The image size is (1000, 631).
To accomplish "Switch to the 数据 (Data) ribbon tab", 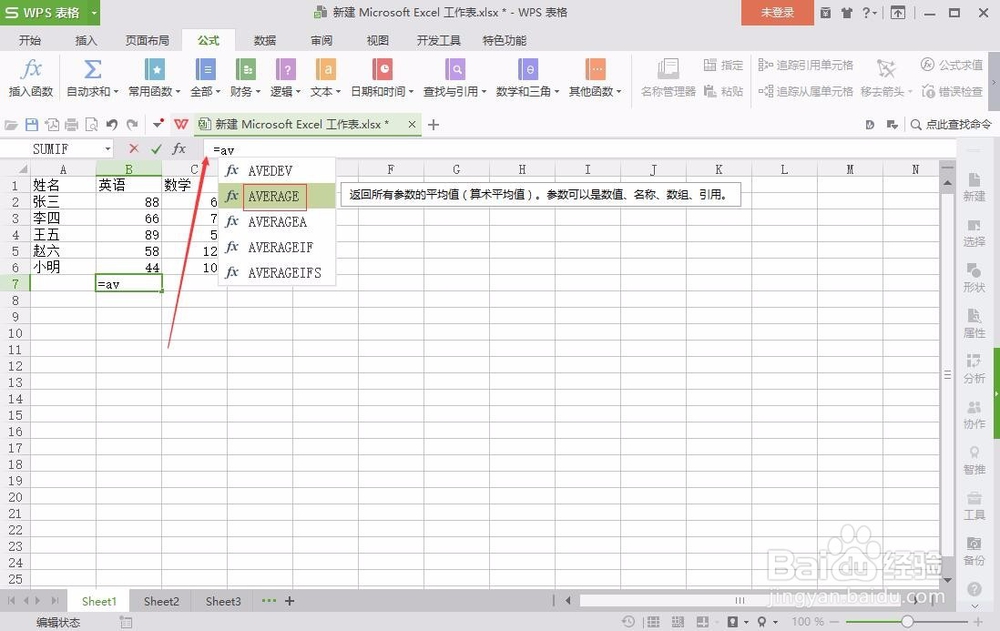I will [264, 40].
